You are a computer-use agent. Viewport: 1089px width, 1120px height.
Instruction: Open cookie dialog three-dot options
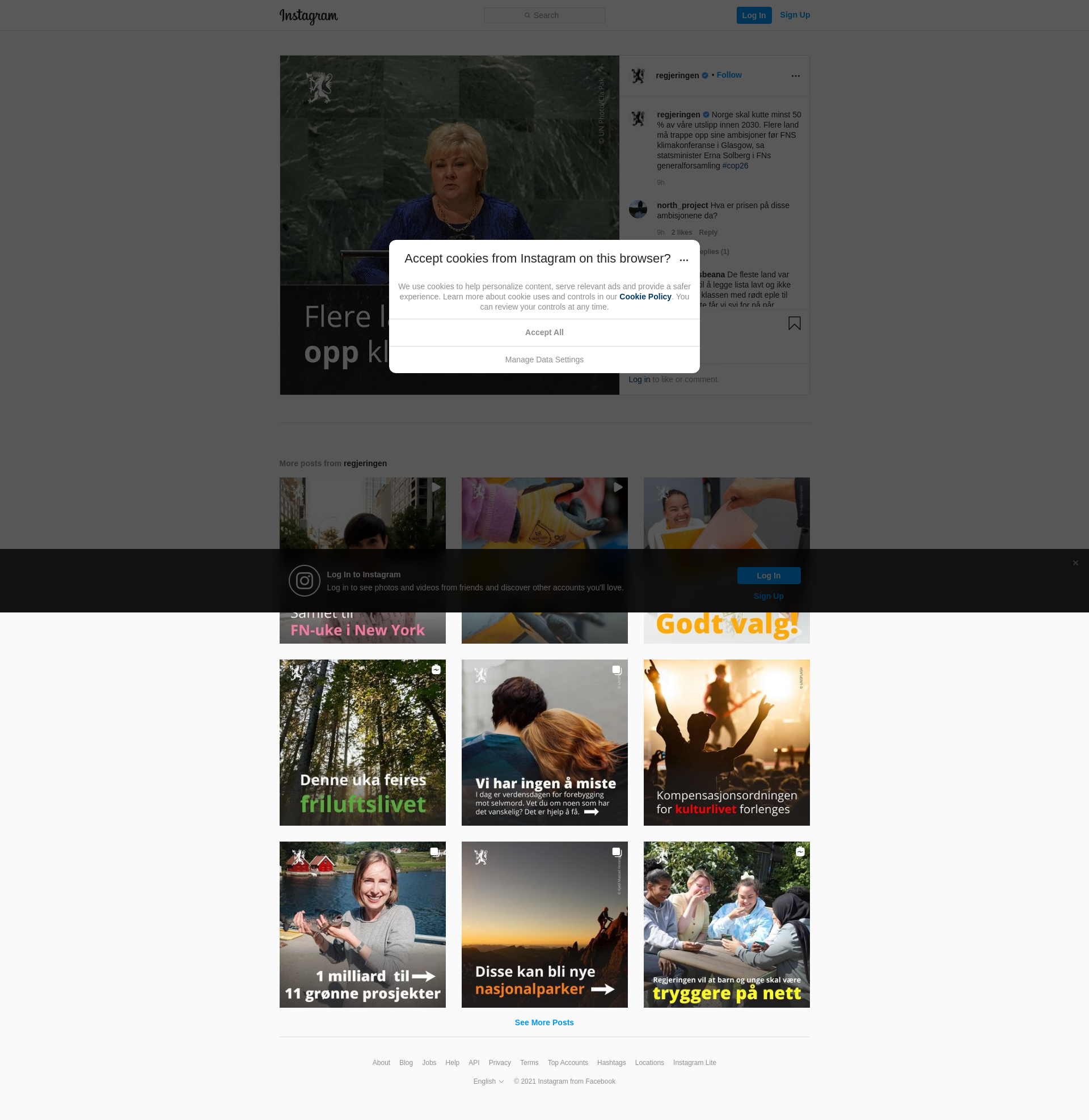pyautogui.click(x=683, y=260)
